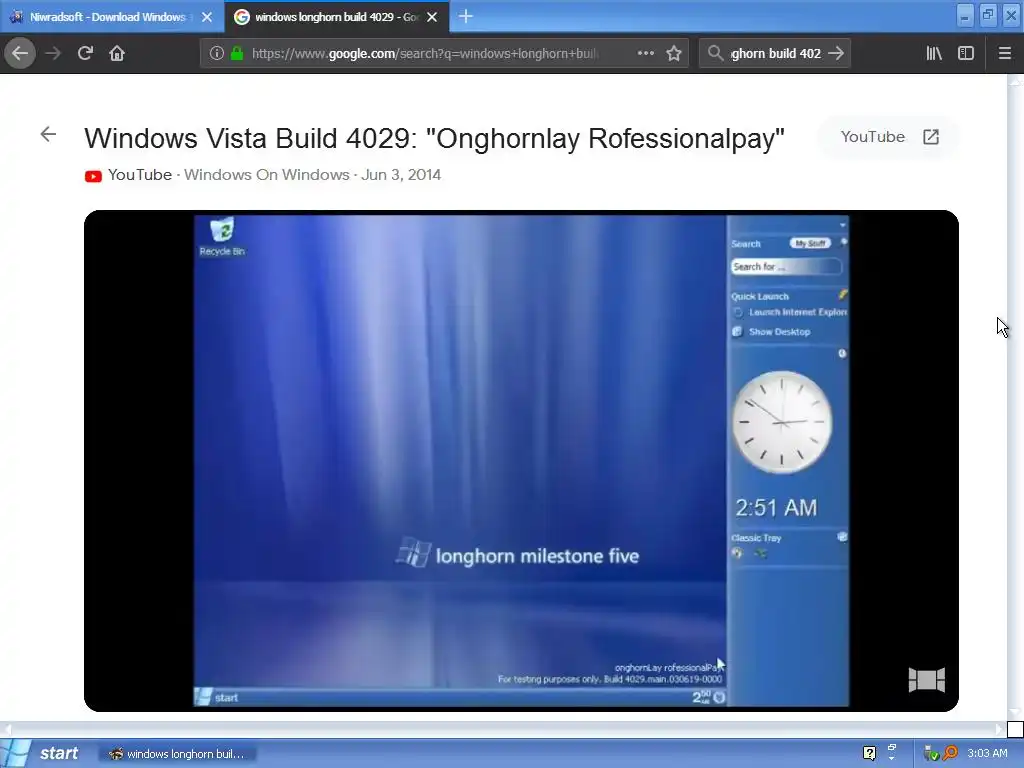Submit search with the arrow button

[x=836, y=54]
